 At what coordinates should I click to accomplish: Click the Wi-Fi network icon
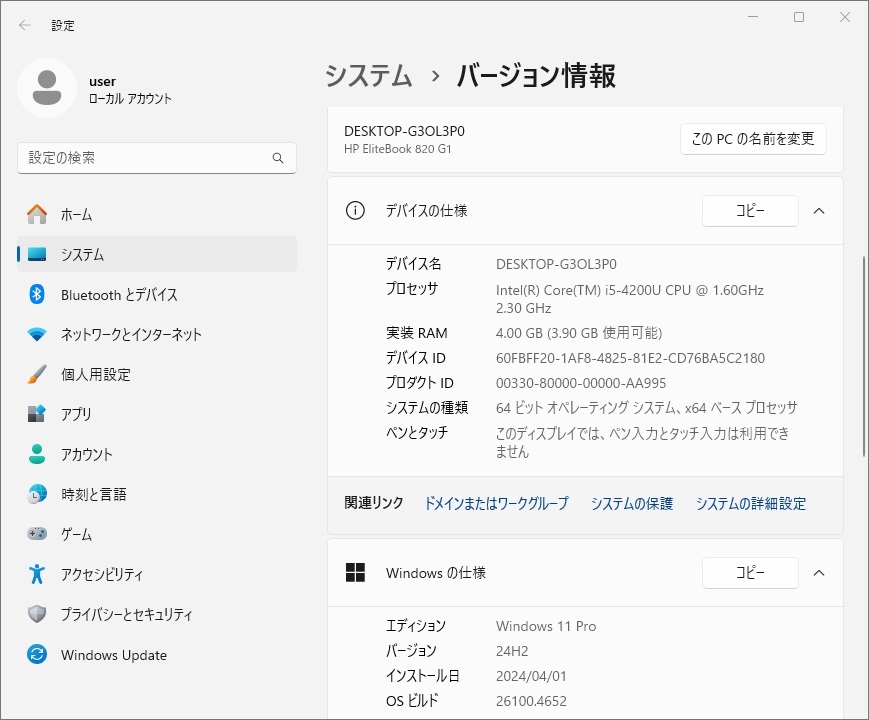[x=37, y=334]
